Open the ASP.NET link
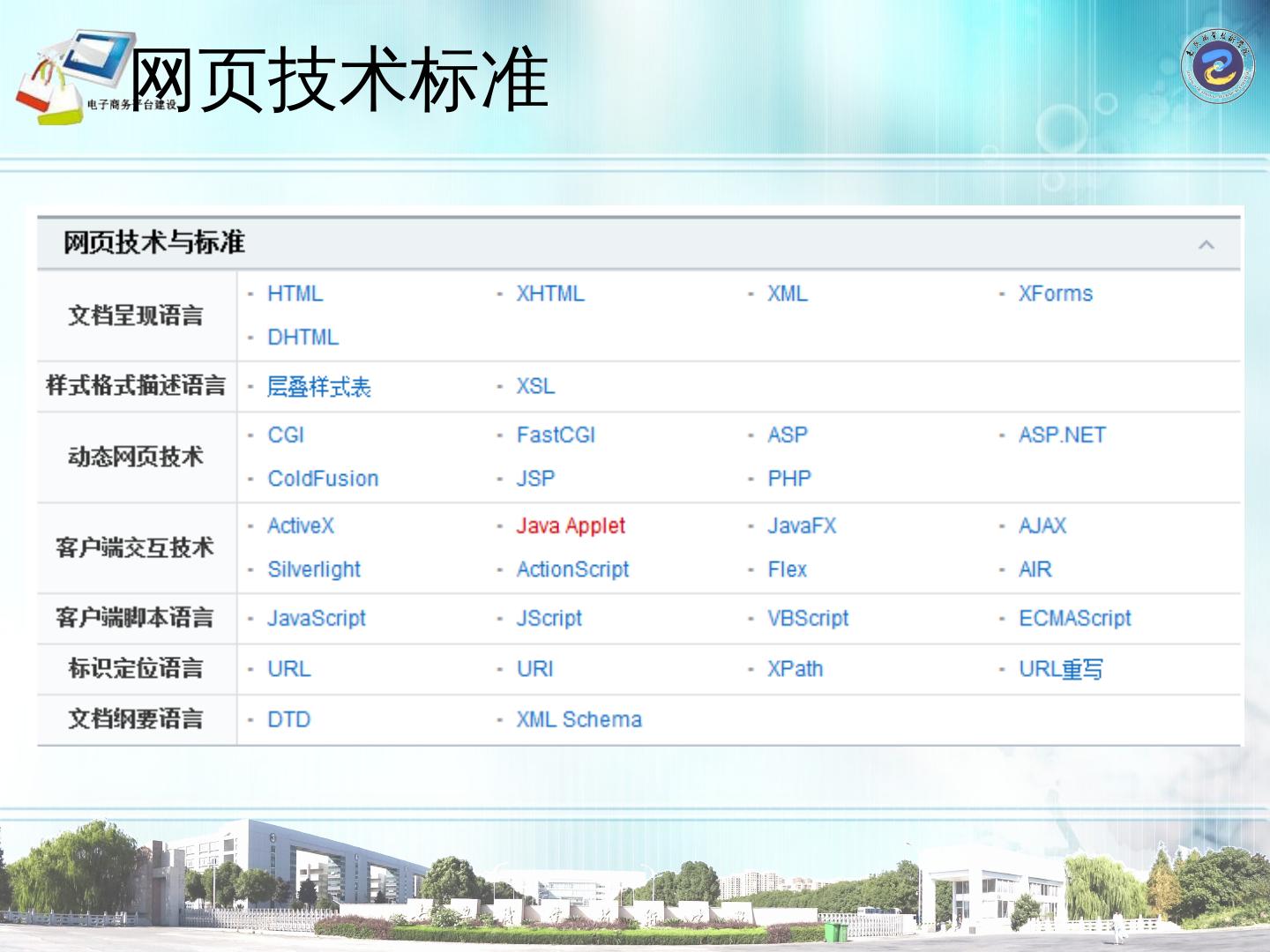 (1062, 435)
